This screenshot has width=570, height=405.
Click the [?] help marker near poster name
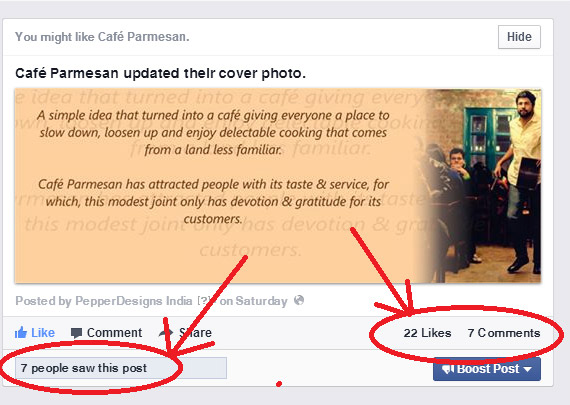tap(204, 301)
